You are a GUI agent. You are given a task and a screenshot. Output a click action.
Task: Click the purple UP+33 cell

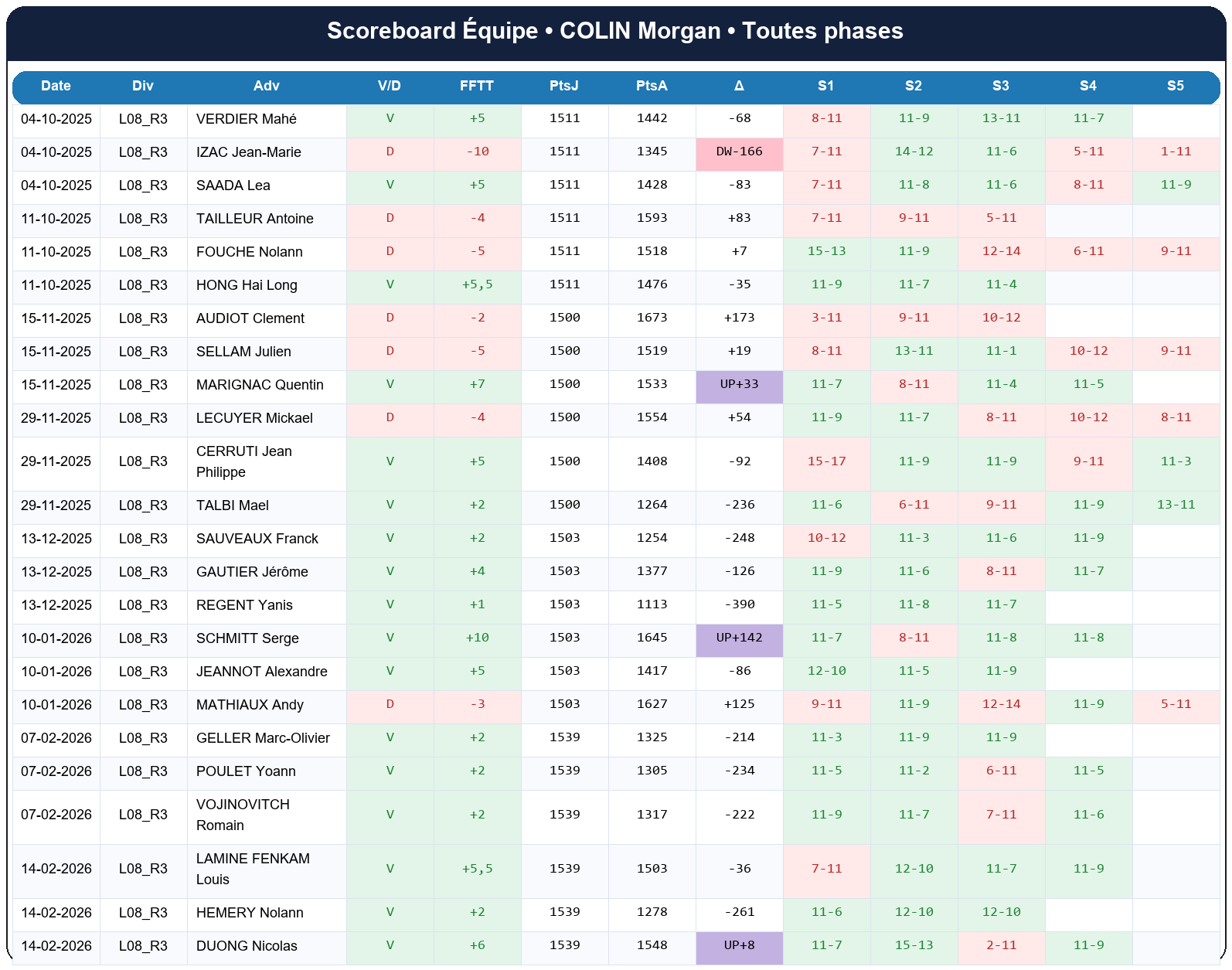coord(739,385)
